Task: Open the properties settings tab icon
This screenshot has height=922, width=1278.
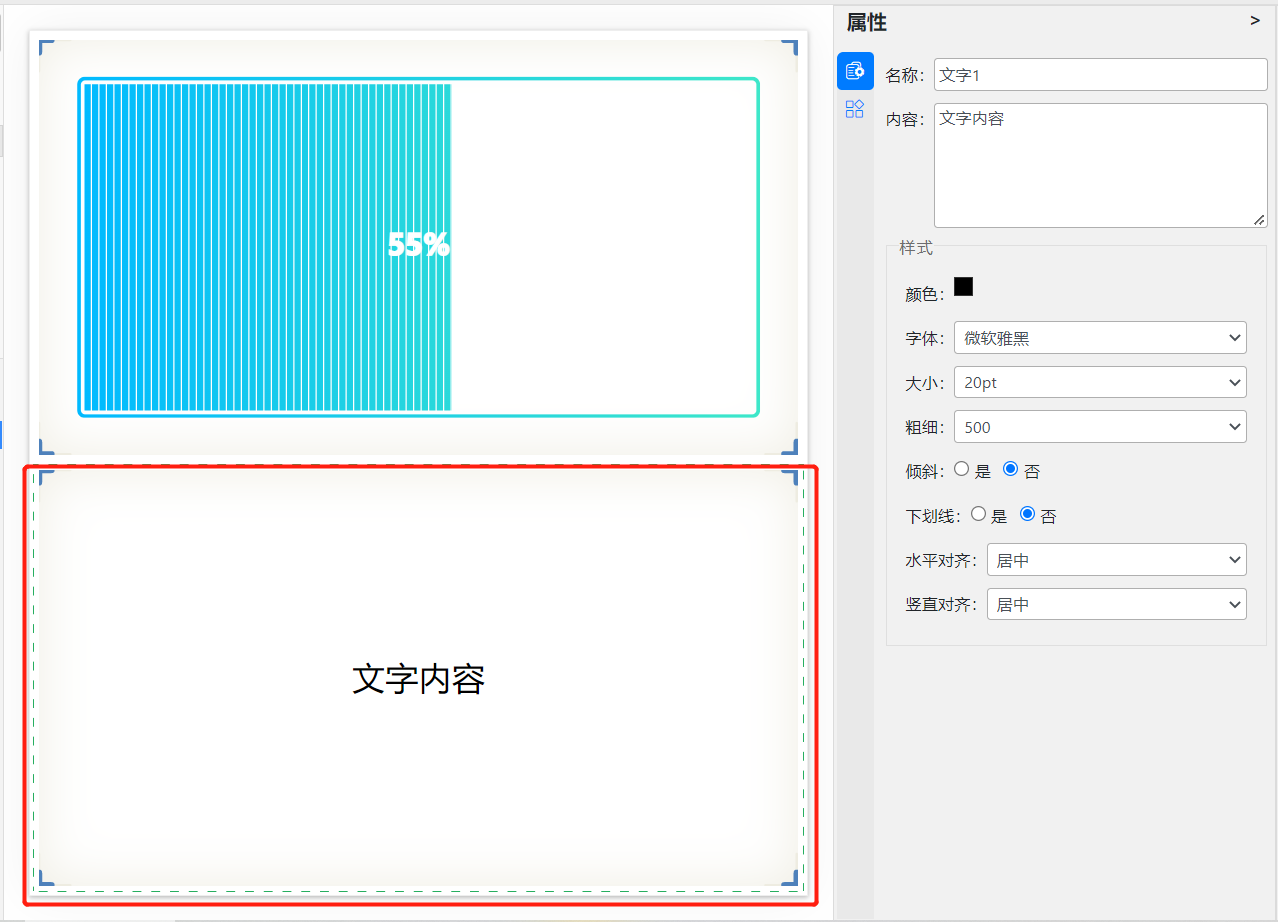Action: [x=855, y=71]
